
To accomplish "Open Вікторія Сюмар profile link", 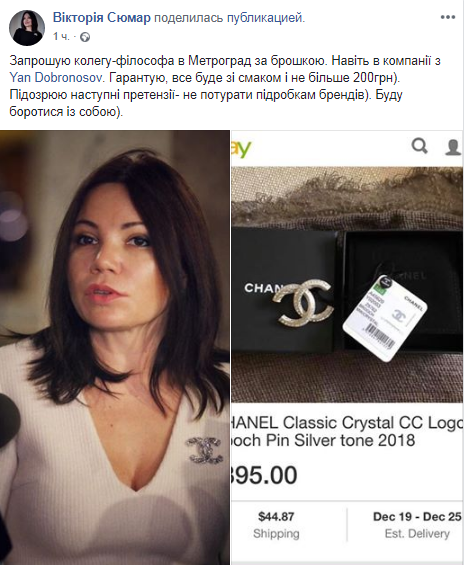I will pos(102,17).
